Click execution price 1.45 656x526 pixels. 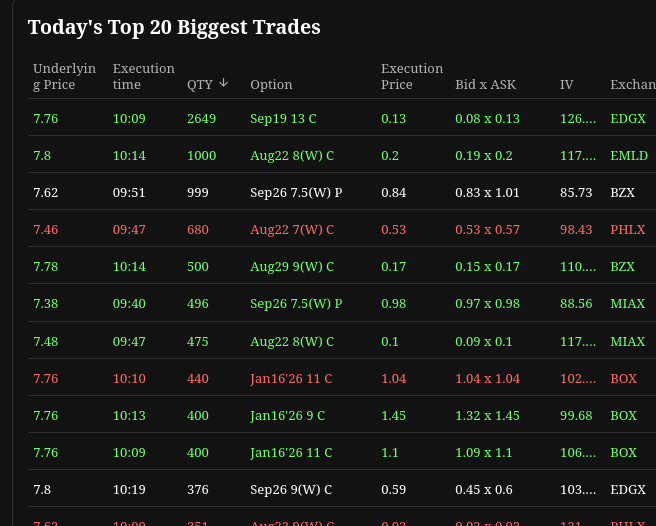(393, 416)
